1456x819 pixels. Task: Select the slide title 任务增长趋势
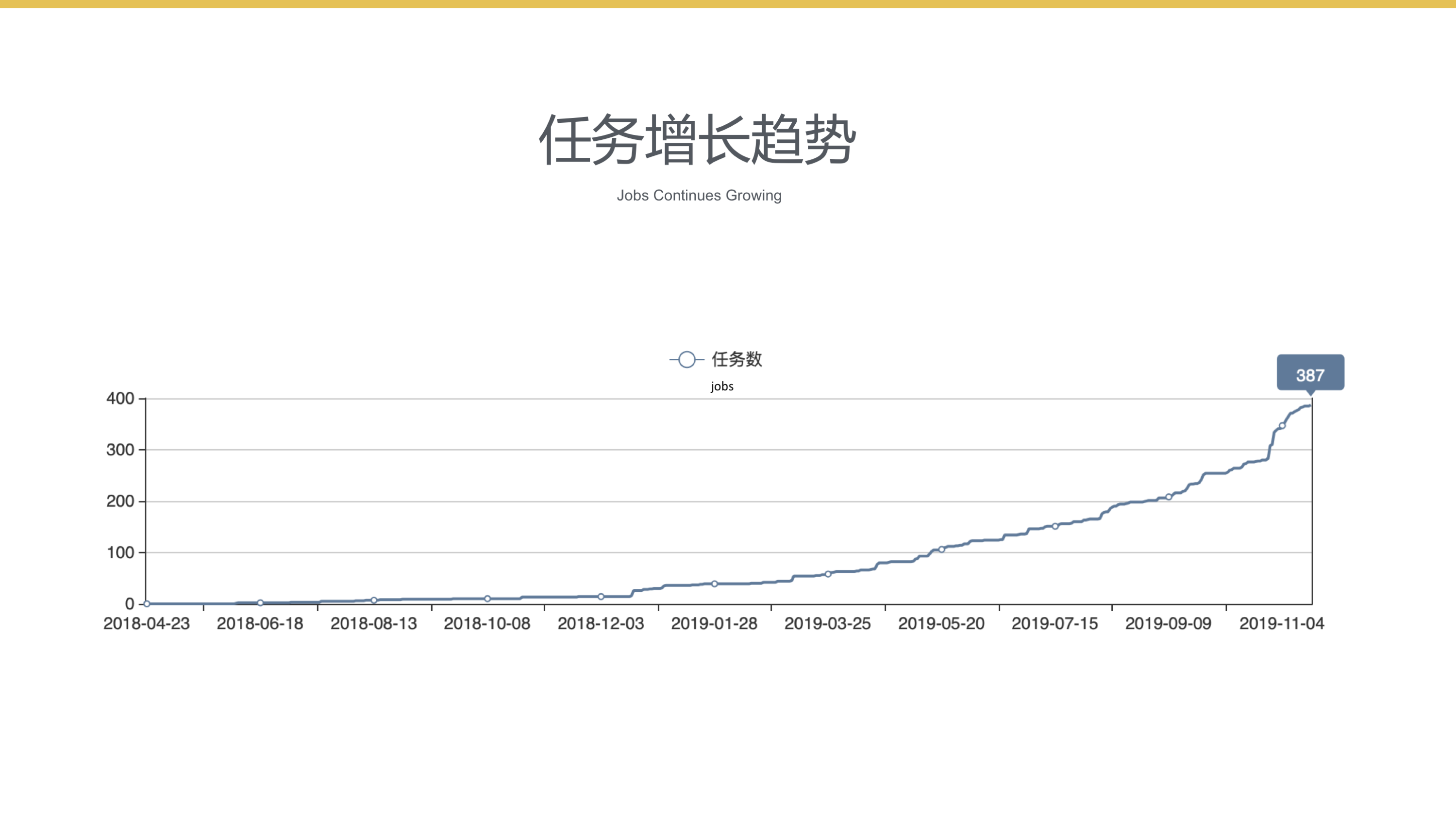698,139
